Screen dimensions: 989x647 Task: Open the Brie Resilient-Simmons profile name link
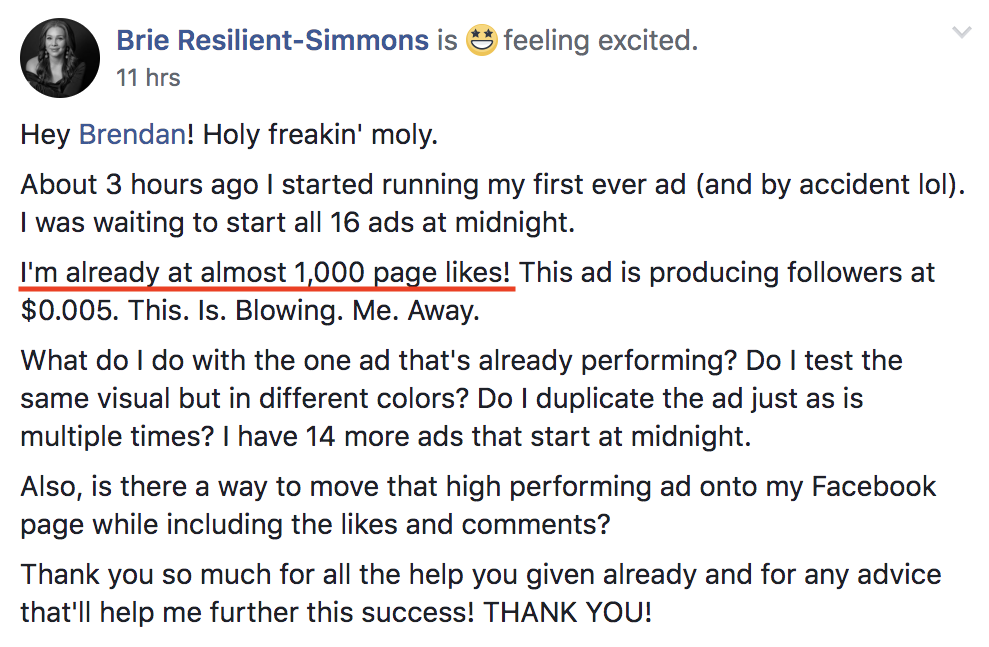coord(272,41)
